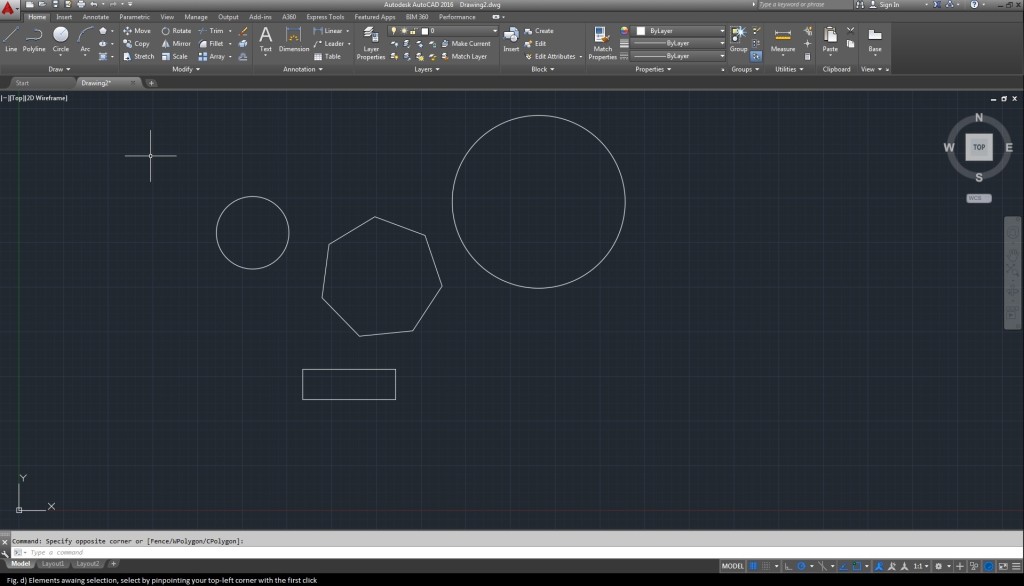Select the Trim tool
This screenshot has width=1024, height=586.
(215, 30)
